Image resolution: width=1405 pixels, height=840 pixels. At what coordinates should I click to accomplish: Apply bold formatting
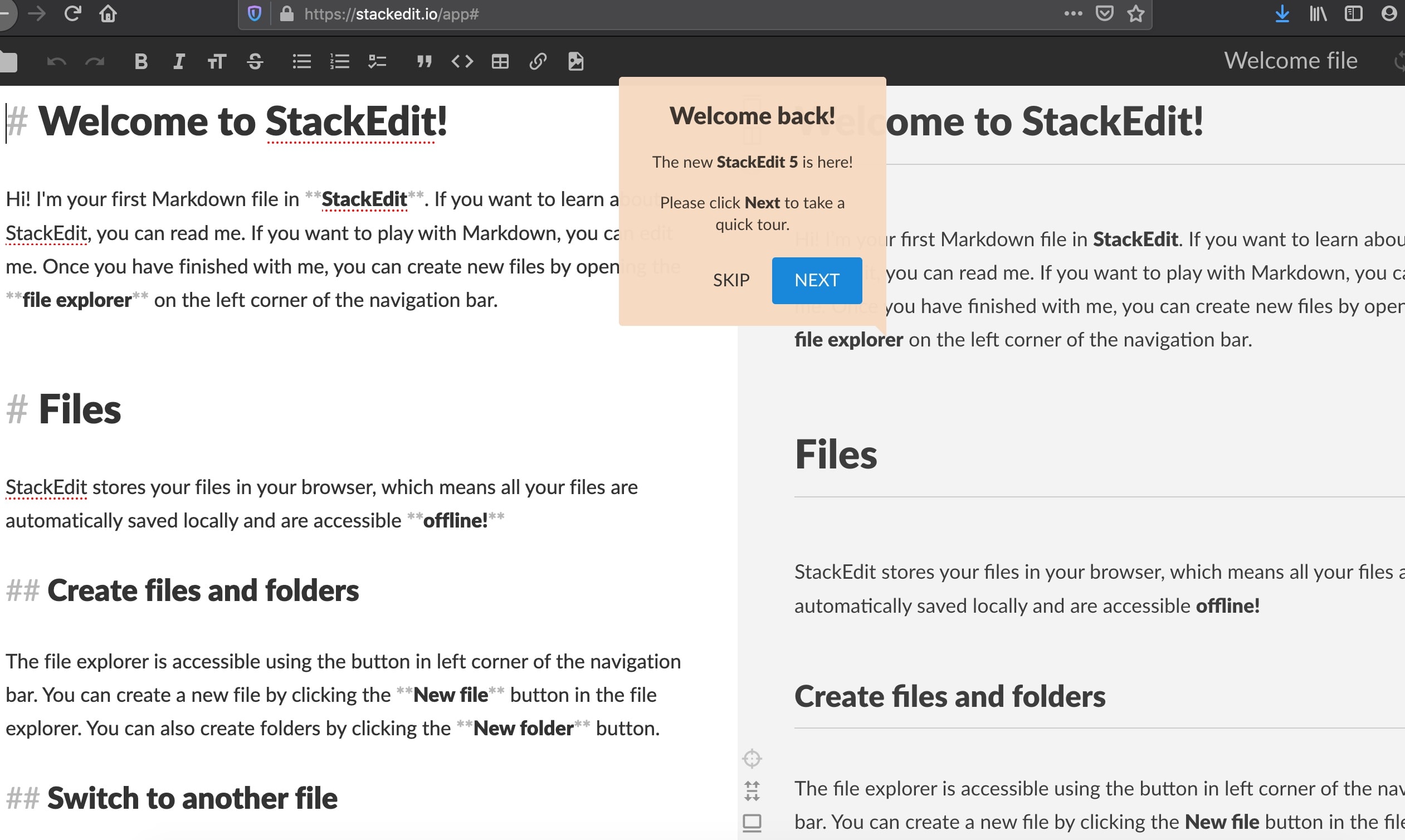(x=141, y=61)
